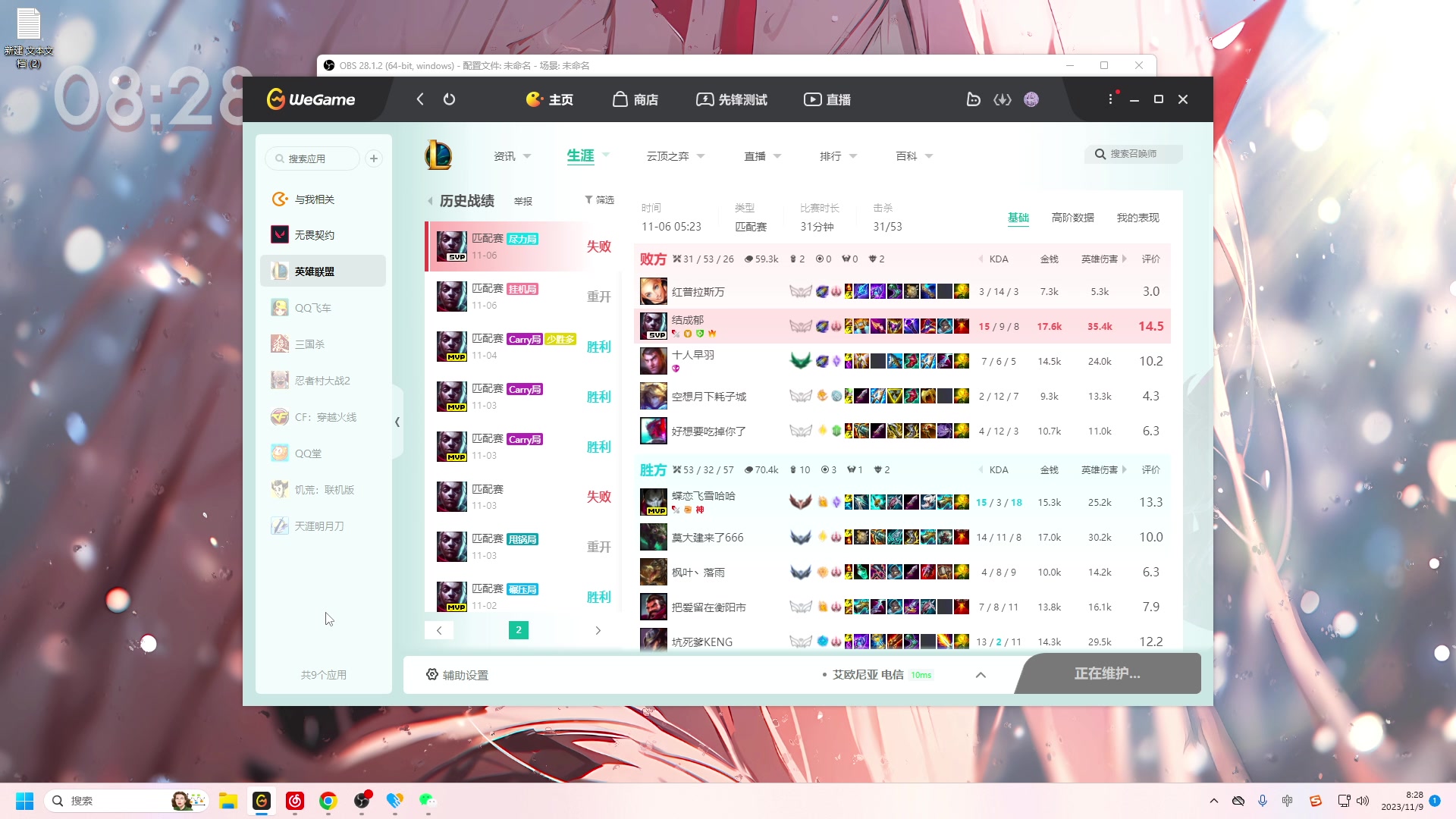Click the 正在维护 button
The image size is (1456, 819).
tap(1107, 673)
